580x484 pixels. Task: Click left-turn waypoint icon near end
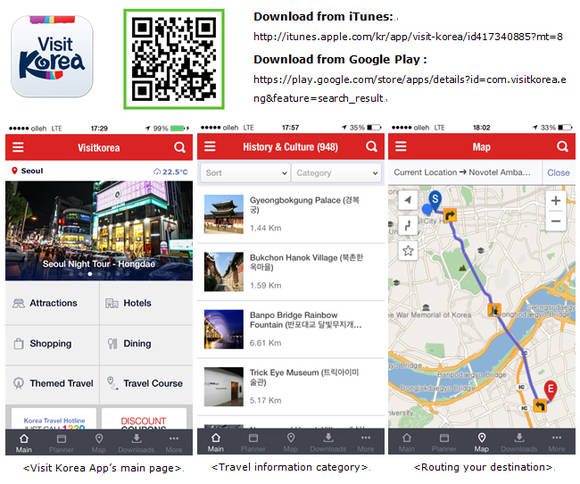[540, 406]
